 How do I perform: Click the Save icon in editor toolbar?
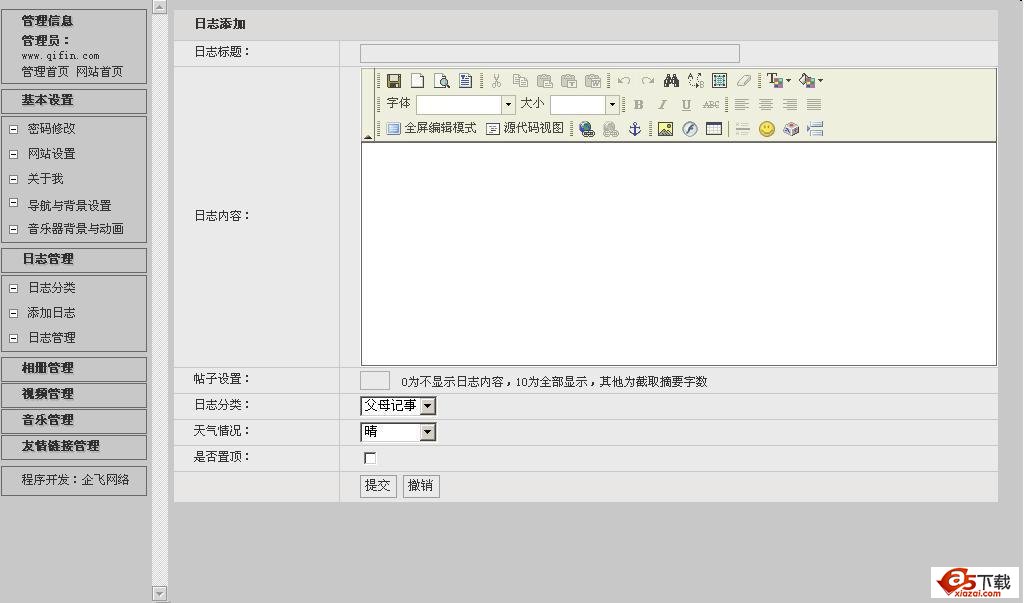[x=394, y=80]
